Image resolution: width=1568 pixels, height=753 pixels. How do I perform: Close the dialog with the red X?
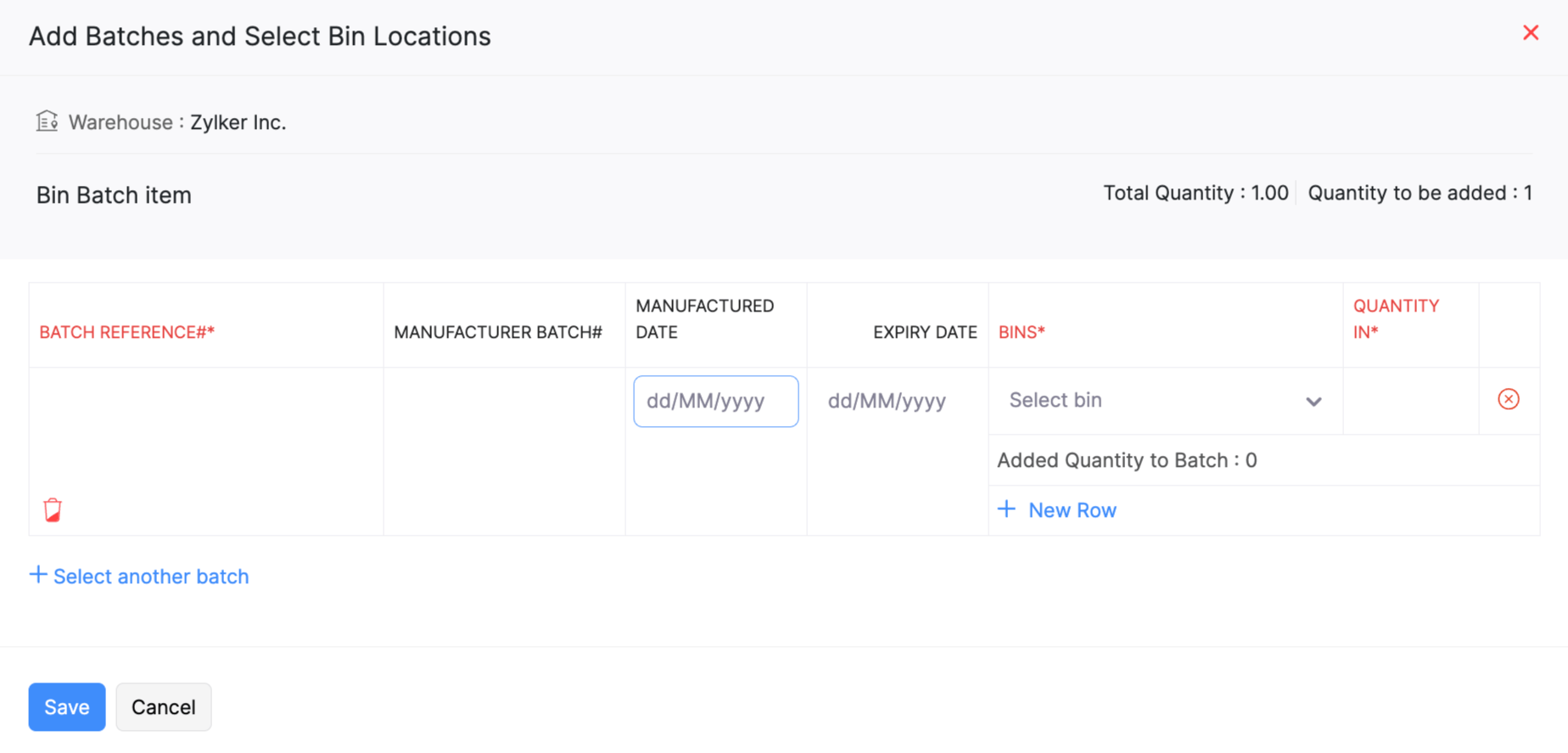click(x=1530, y=33)
